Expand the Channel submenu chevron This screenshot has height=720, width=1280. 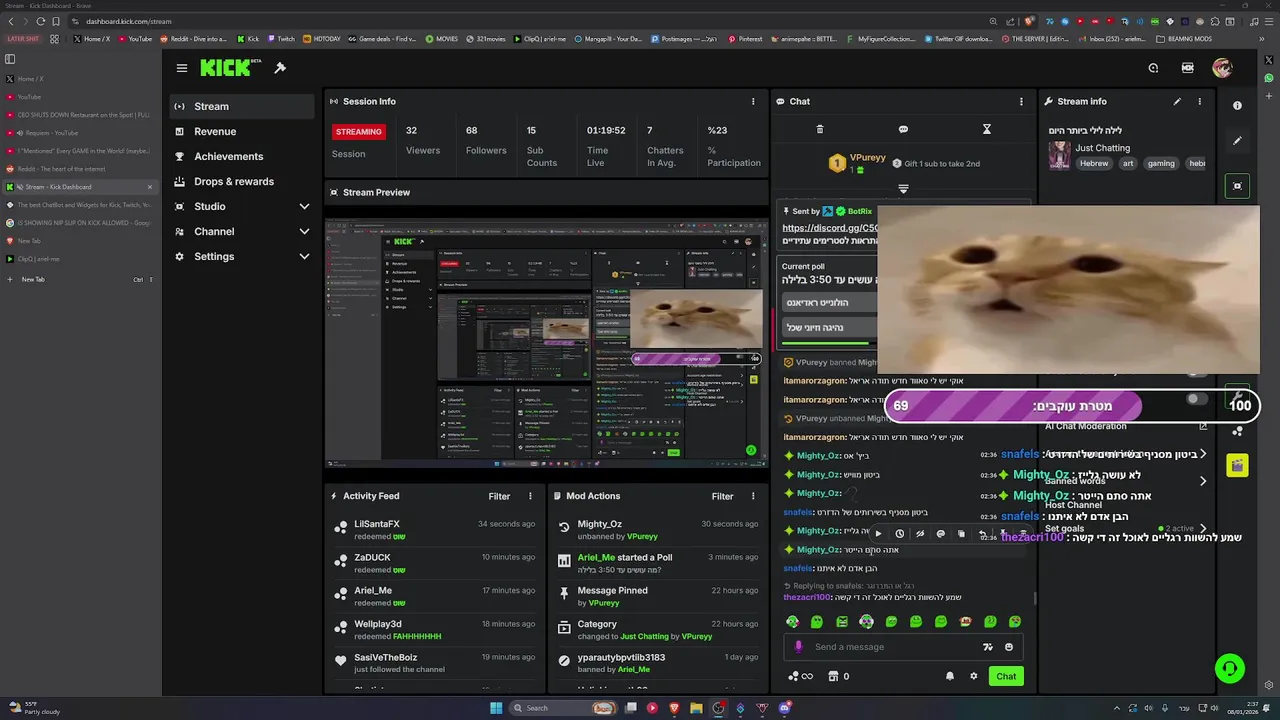tap(304, 231)
